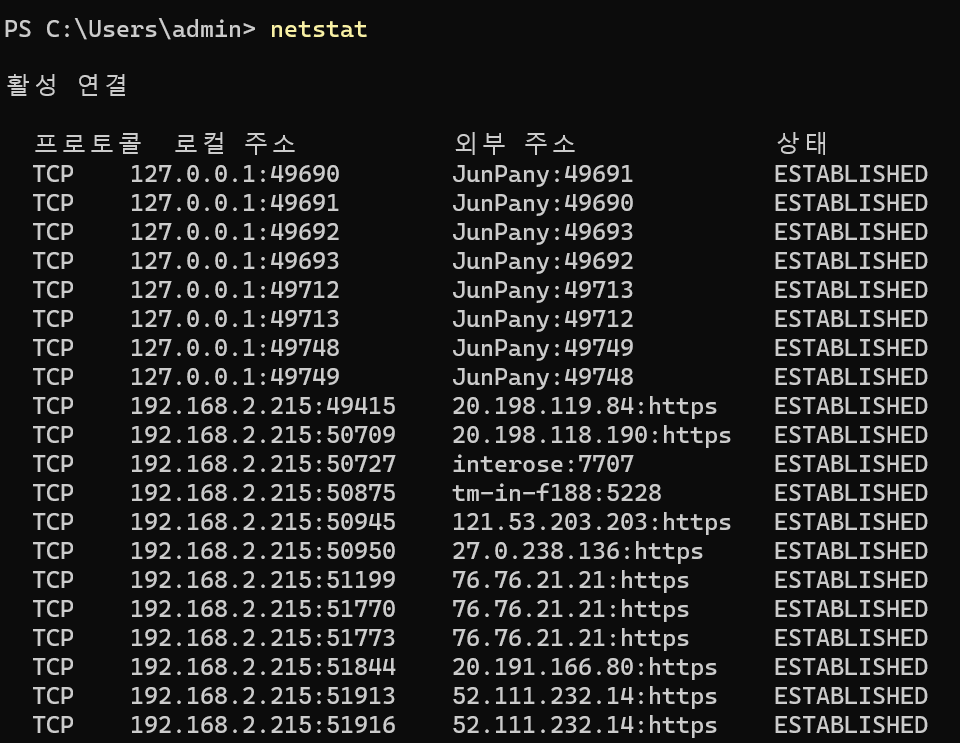Click local address 192.168.2.215:51916
960x743 pixels.
pyautogui.click(x=263, y=725)
